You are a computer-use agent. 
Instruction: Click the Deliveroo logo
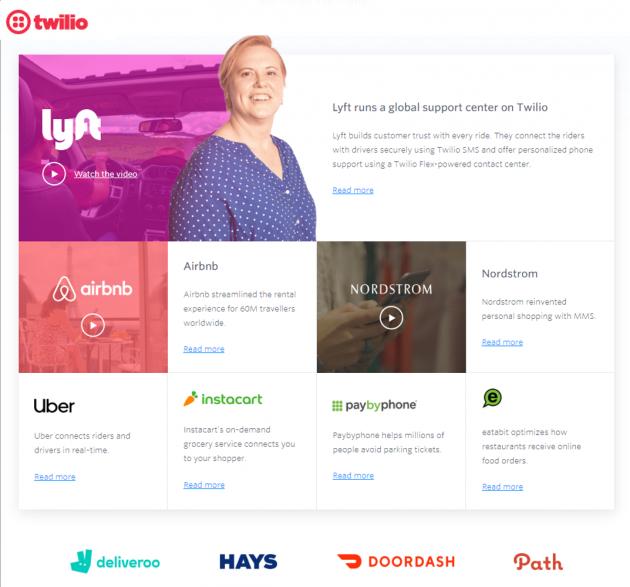point(115,561)
